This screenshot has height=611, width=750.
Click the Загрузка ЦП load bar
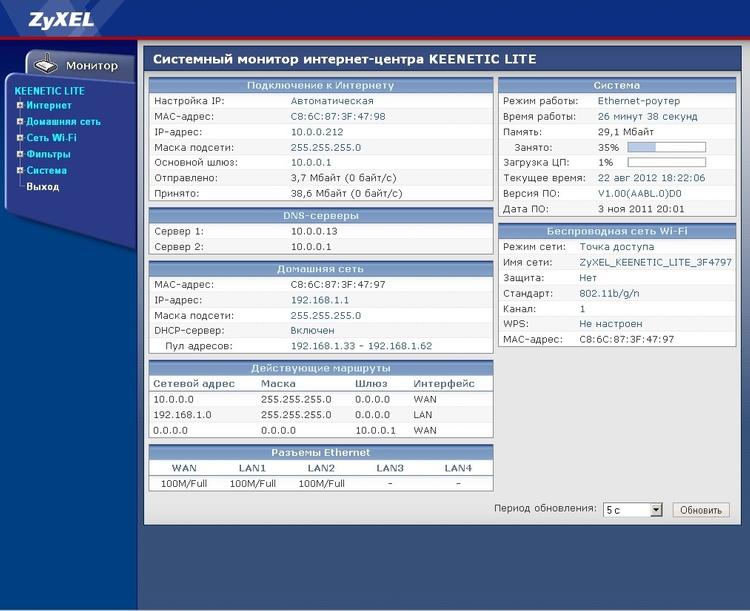[666, 162]
